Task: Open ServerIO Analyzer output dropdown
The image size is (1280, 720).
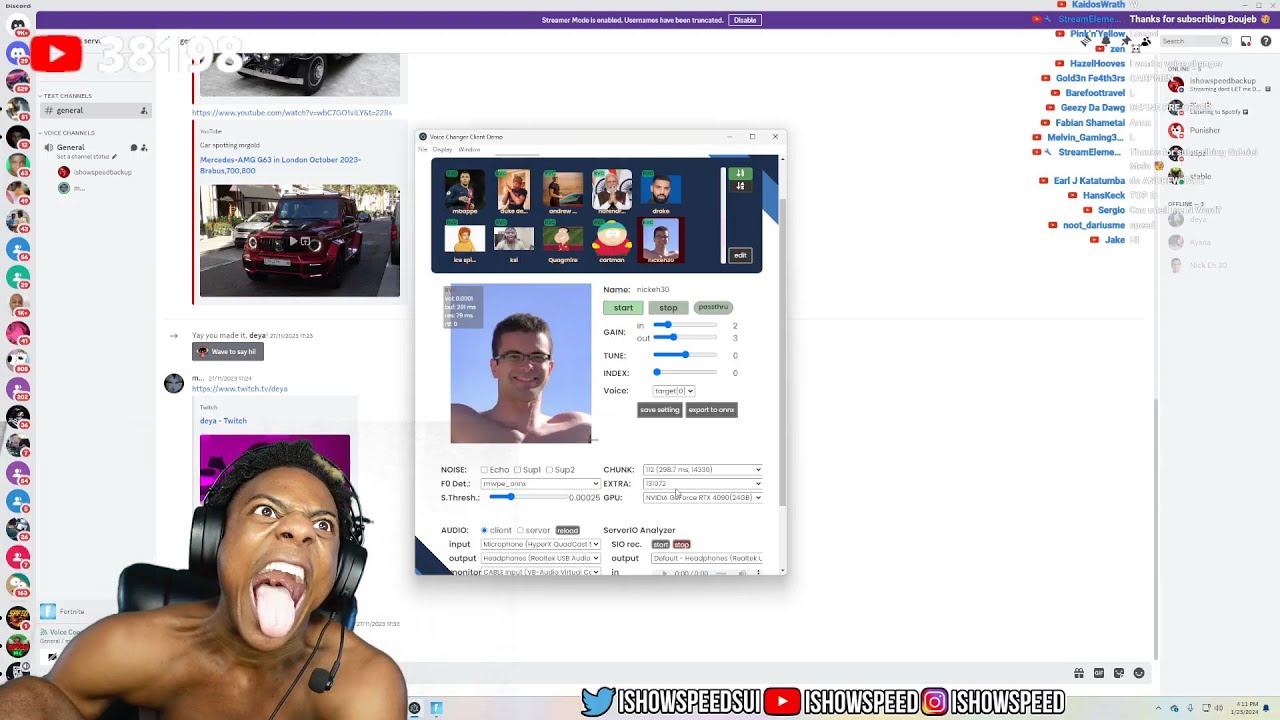Action: (706, 558)
